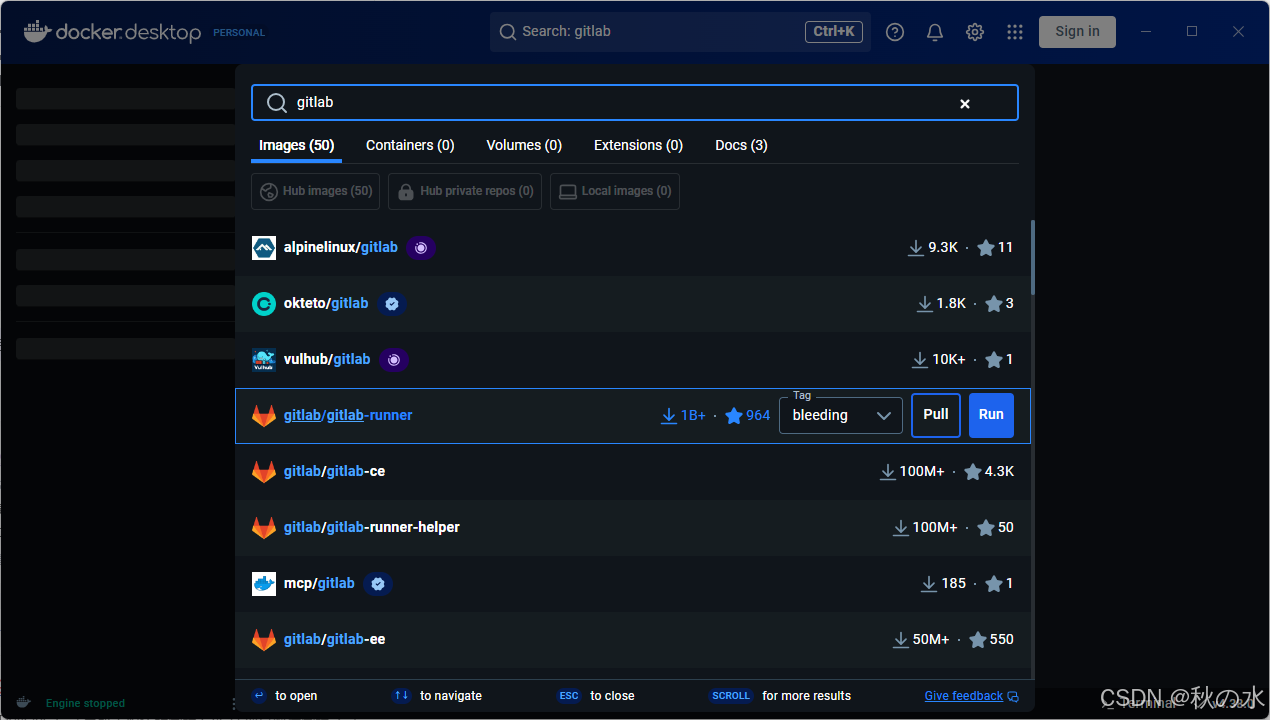This screenshot has width=1270, height=720.
Task: Click the gitlab-runner fox logo
Action: [x=264, y=415]
